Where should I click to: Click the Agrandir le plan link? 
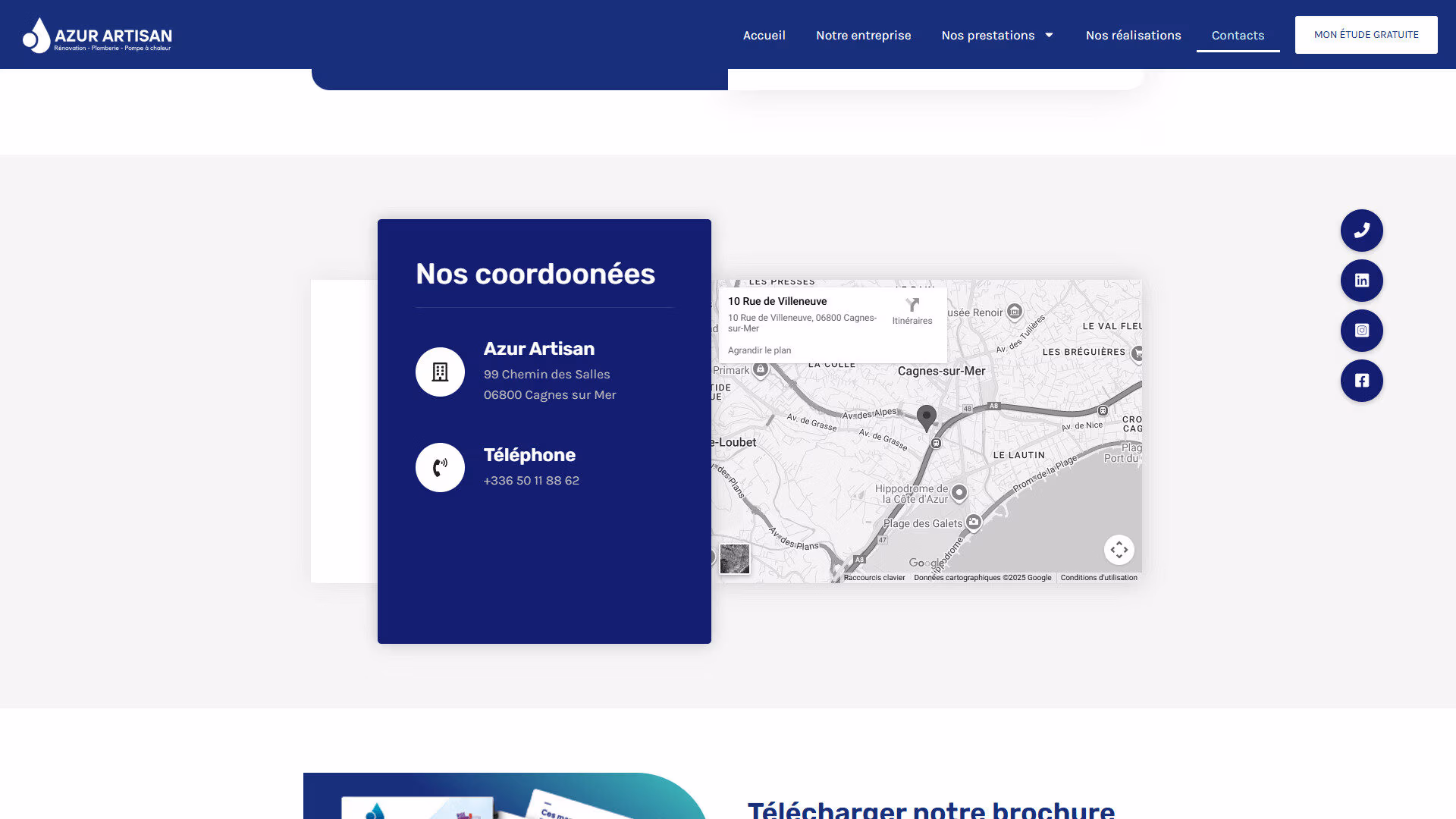tap(759, 350)
